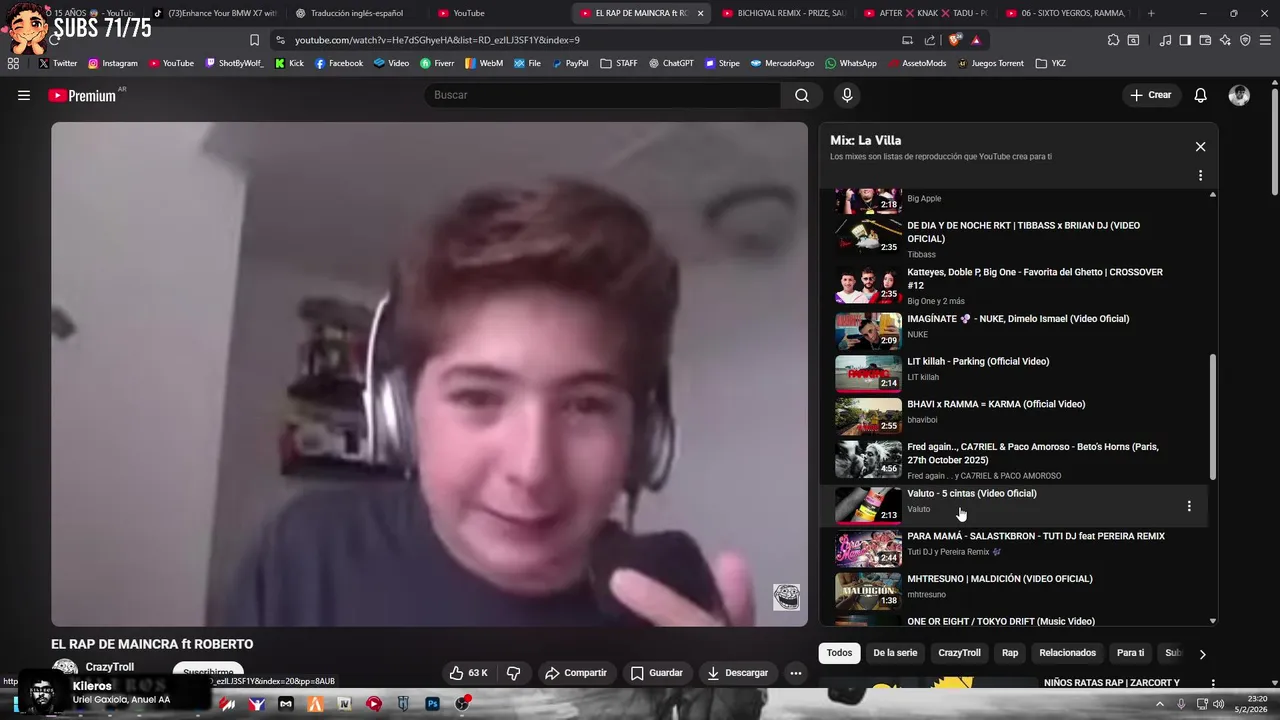This screenshot has height=720, width=1280.
Task: Open the MercadoPago bookmark
Action: [782, 63]
